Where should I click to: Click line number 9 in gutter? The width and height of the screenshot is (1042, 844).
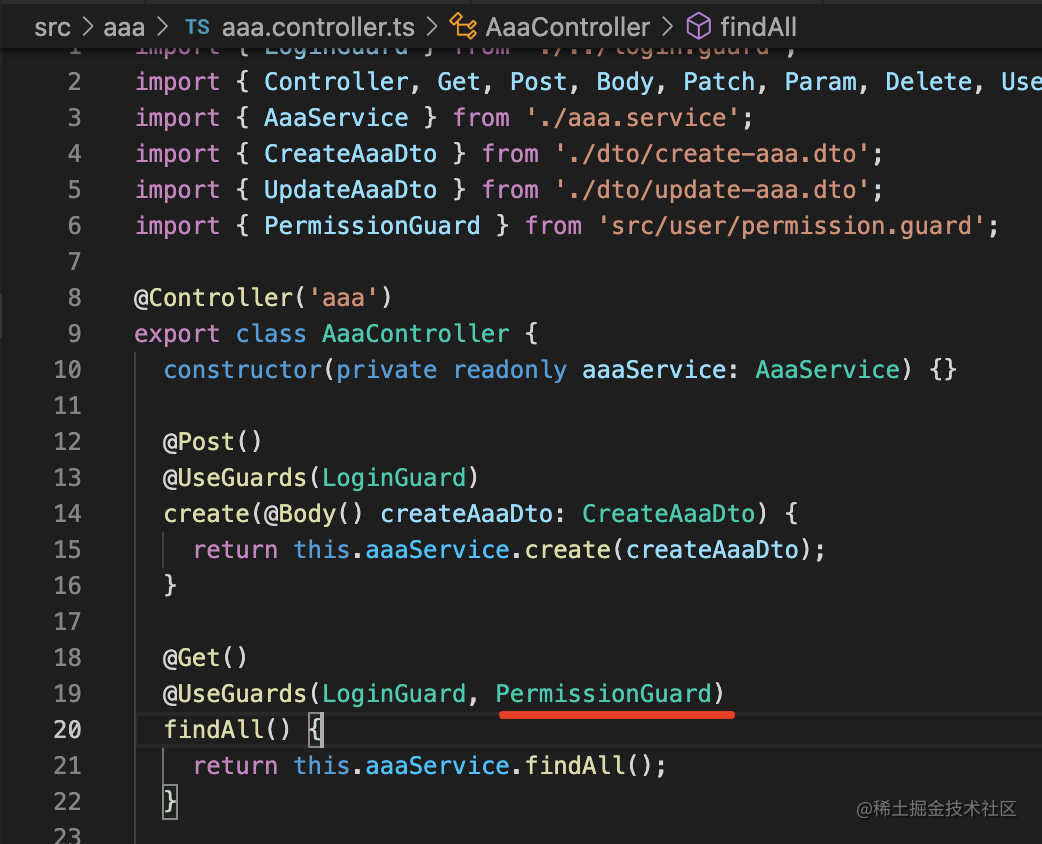(x=74, y=334)
